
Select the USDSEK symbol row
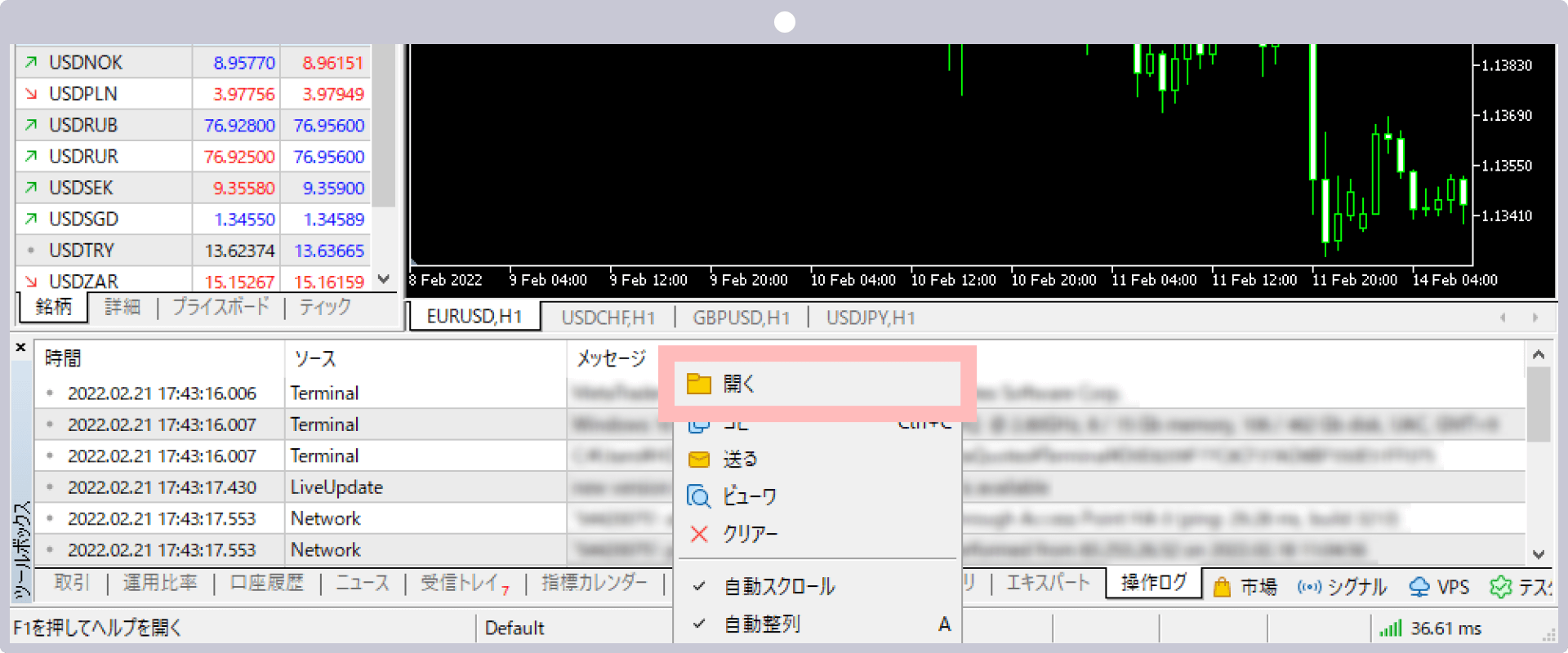click(194, 188)
